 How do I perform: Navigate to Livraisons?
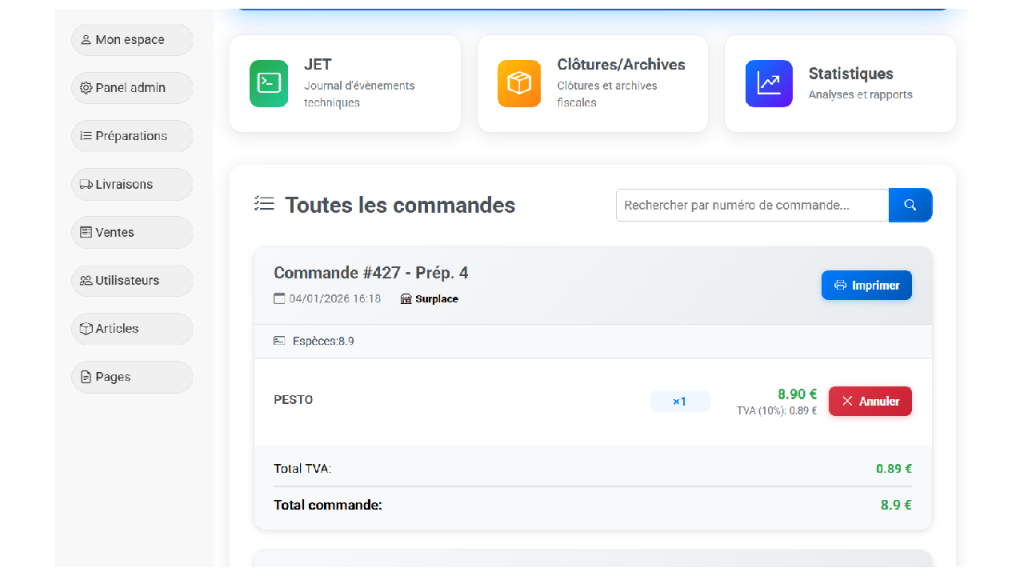(131, 184)
